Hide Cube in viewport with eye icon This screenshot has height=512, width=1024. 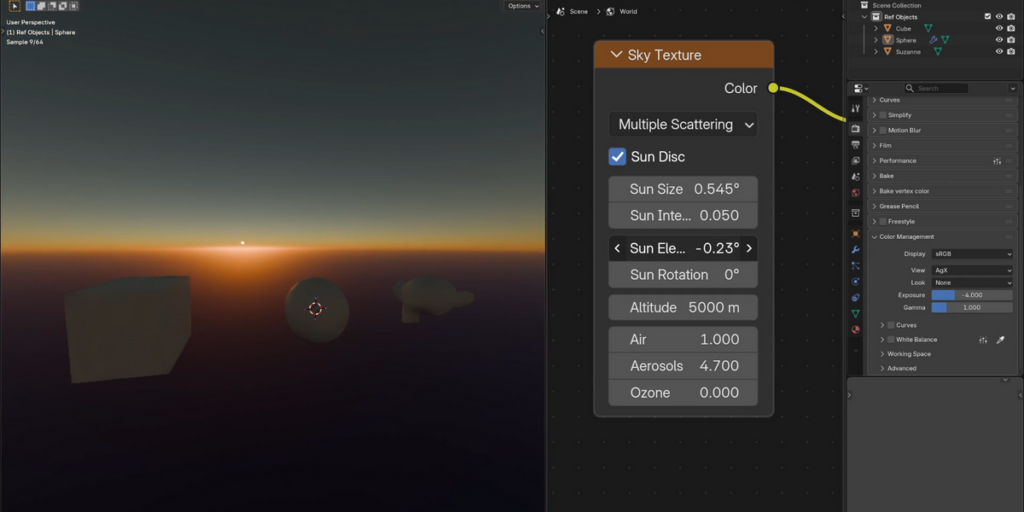pos(999,29)
